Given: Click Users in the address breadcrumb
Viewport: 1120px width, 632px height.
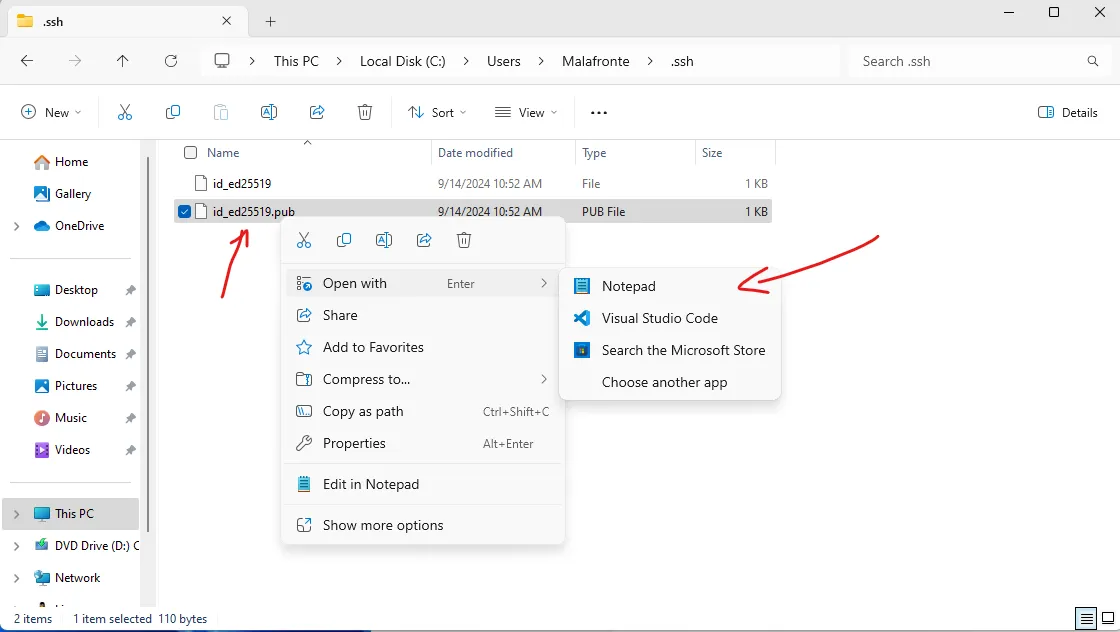Looking at the screenshot, I should coord(504,61).
